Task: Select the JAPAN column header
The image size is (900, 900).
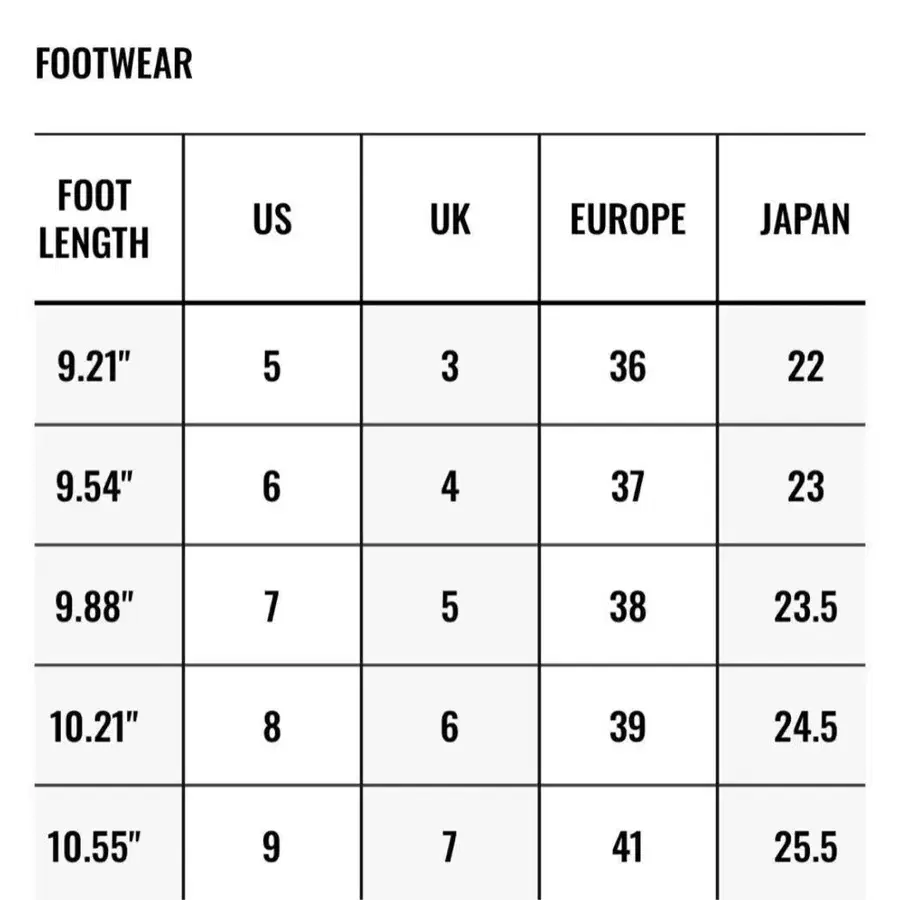Action: (x=805, y=219)
